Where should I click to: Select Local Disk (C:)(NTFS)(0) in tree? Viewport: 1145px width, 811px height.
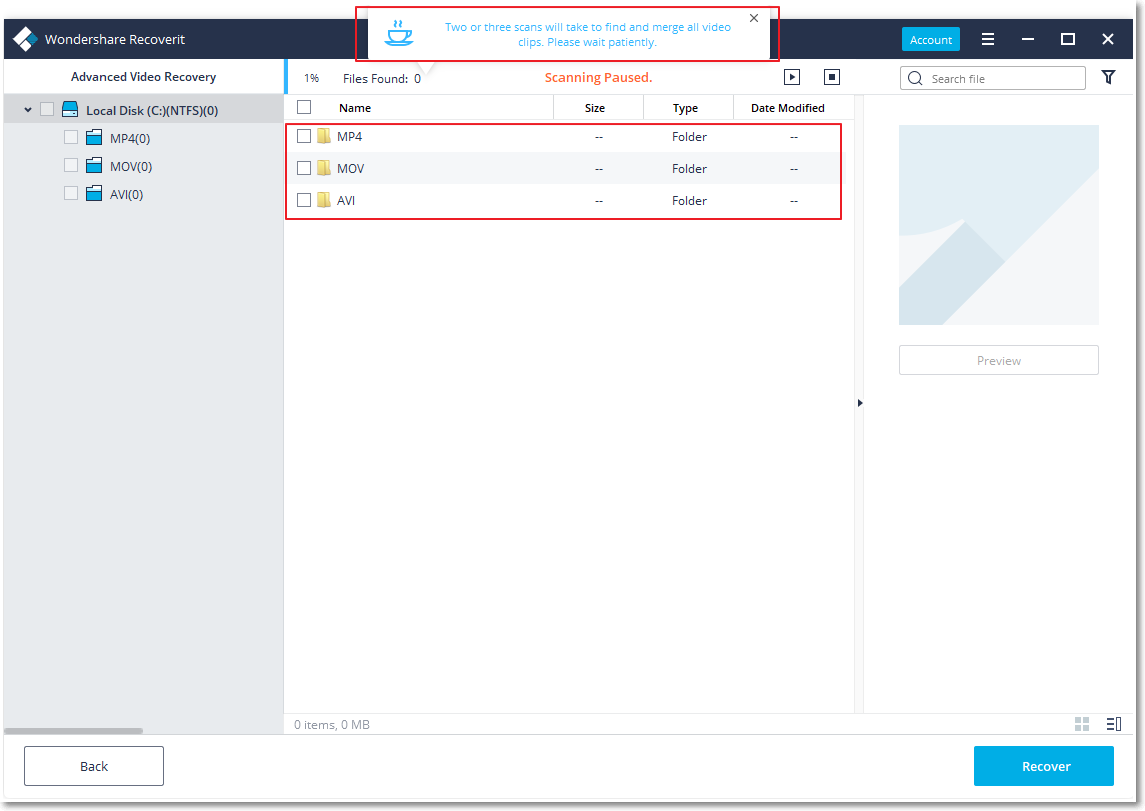[152, 110]
